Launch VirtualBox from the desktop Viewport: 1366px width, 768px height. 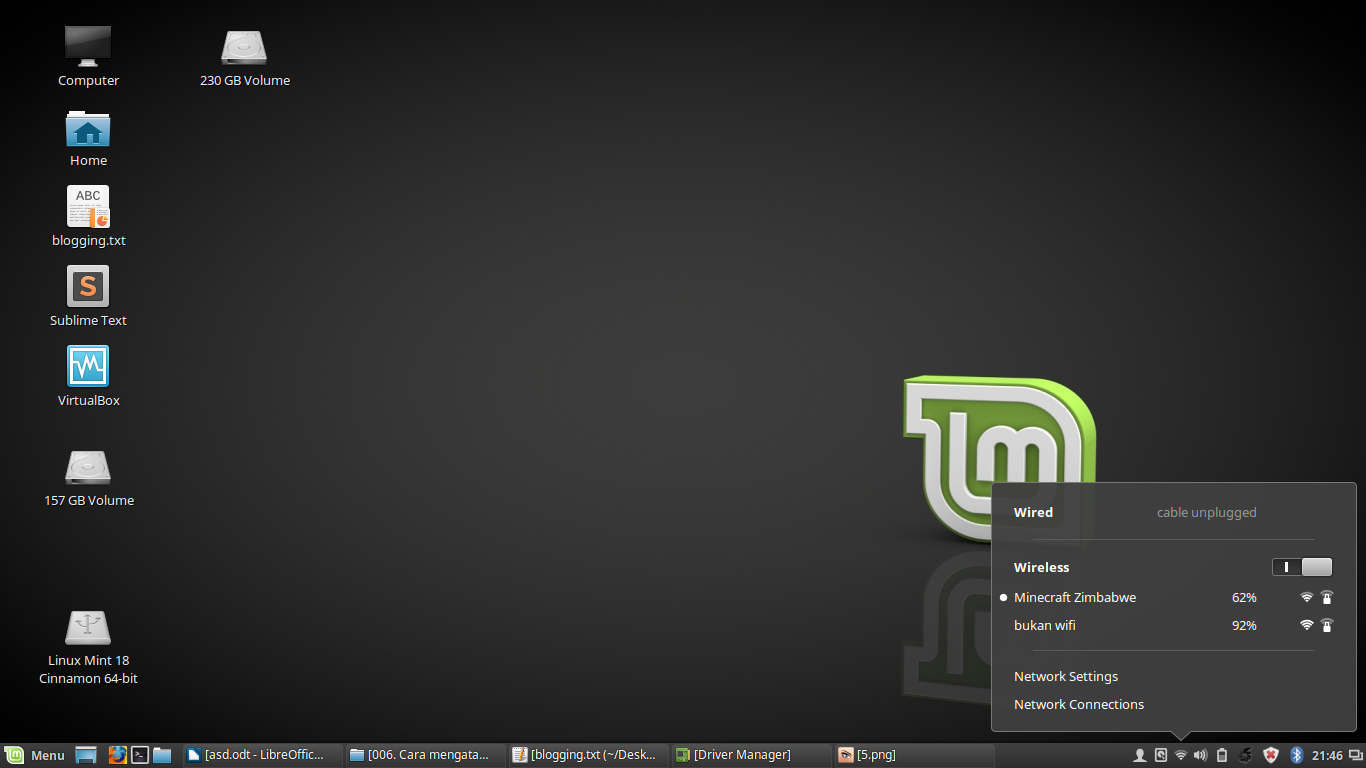88,366
